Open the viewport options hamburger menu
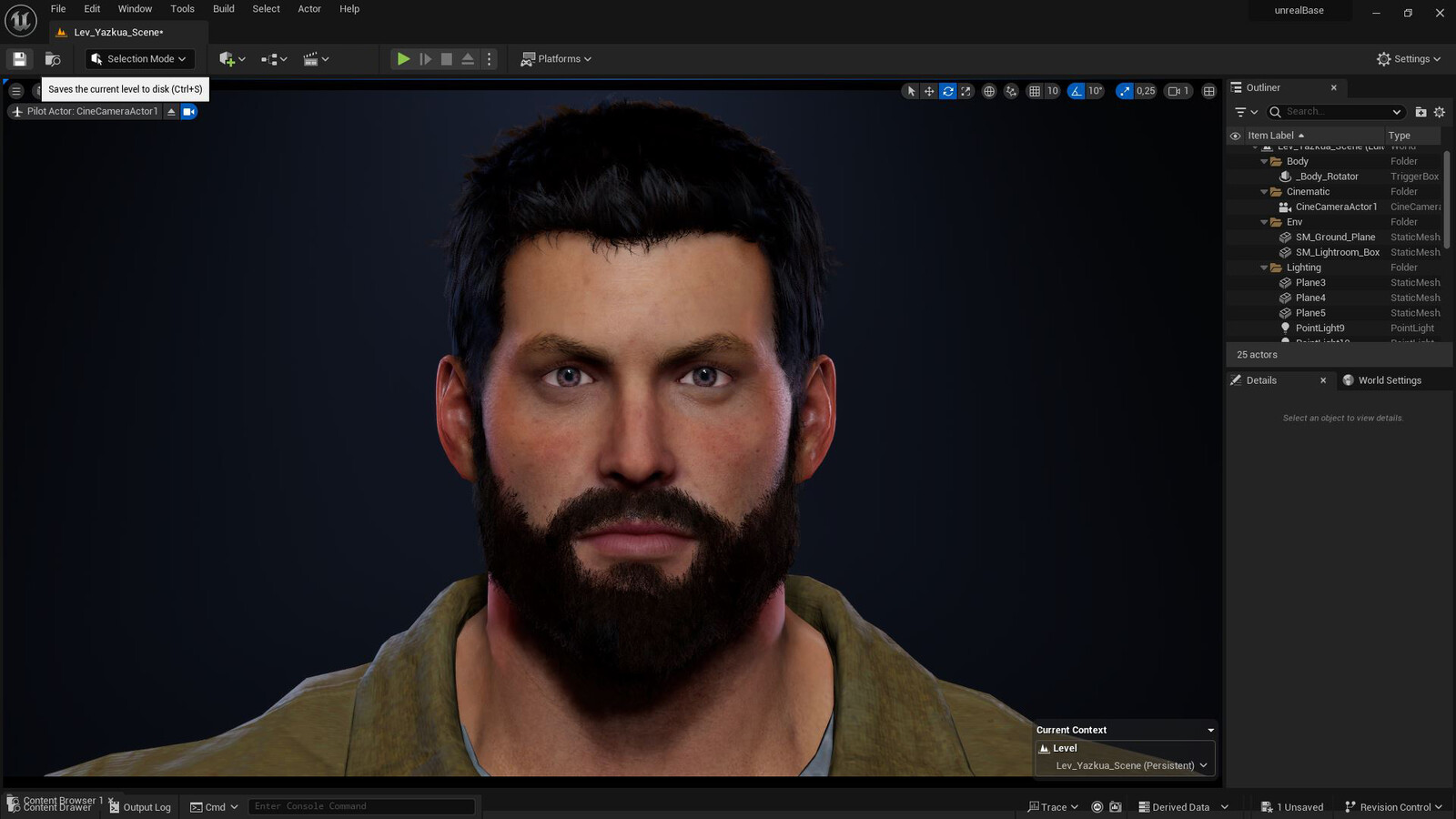Screen dimensions: 1456x819 (15, 91)
